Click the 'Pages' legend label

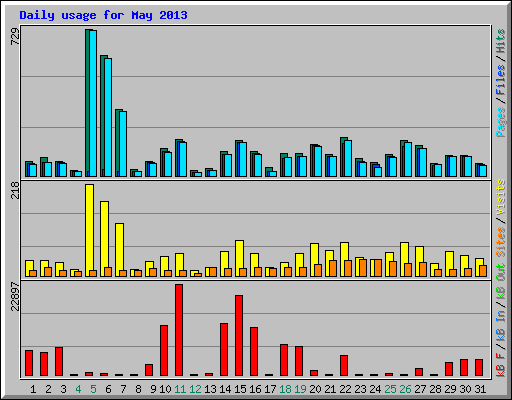pyautogui.click(x=501, y=122)
